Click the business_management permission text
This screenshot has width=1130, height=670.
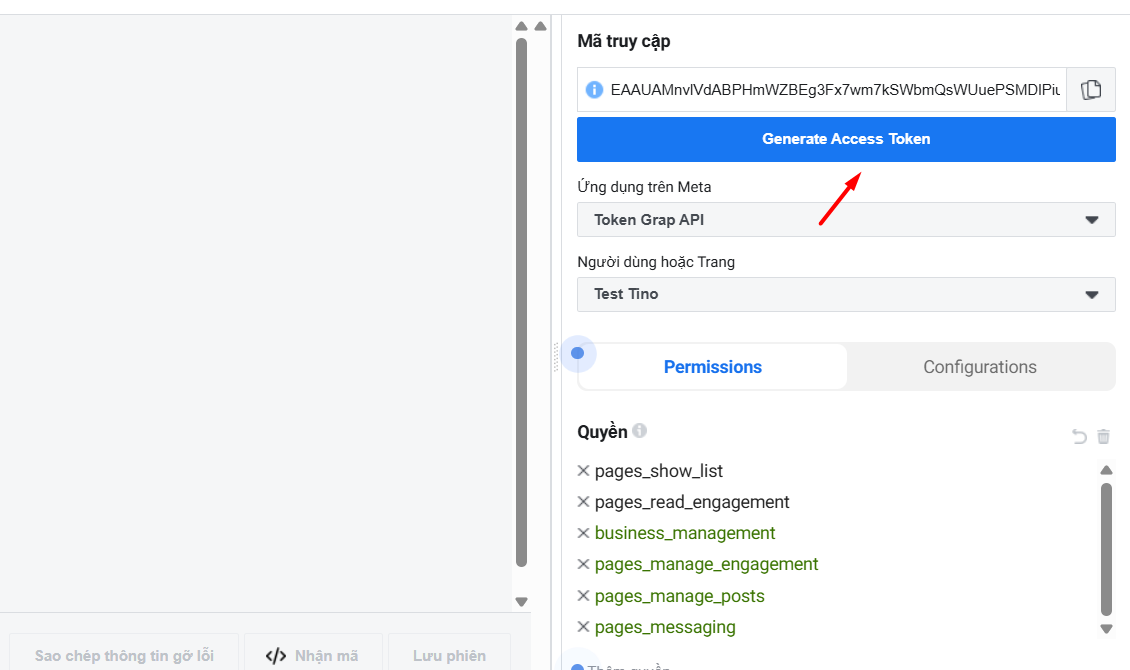685,533
